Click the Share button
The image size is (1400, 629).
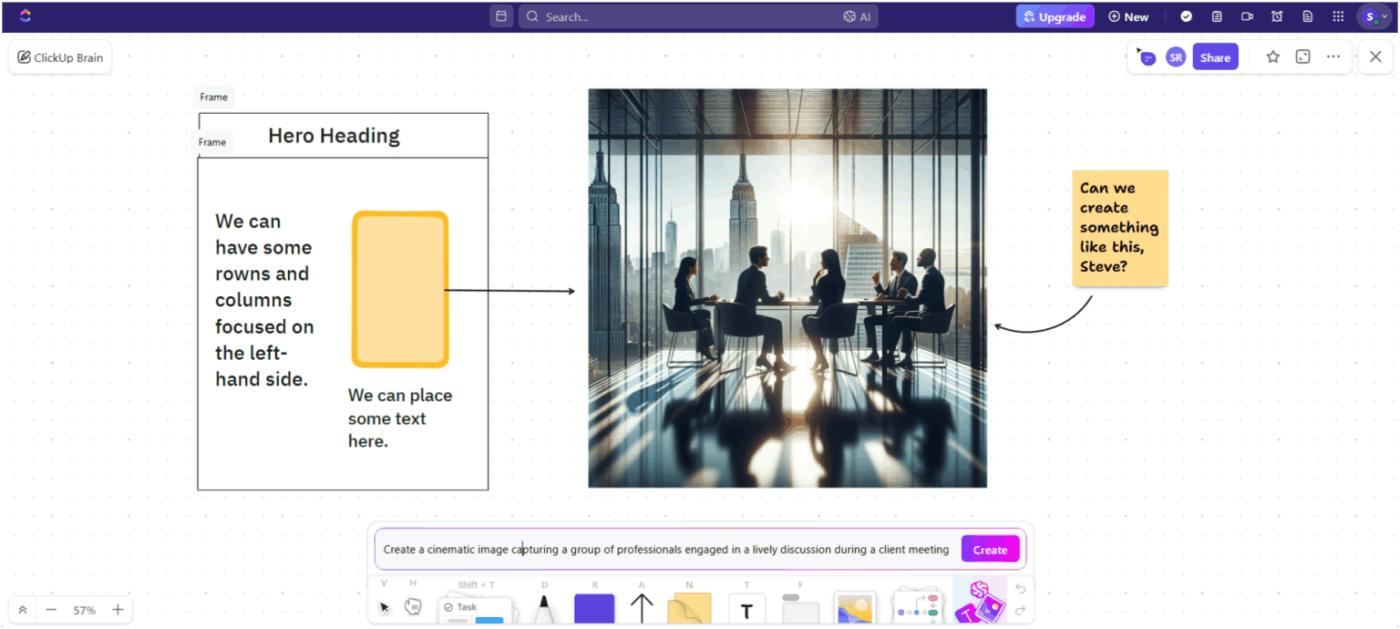pyautogui.click(x=1215, y=57)
